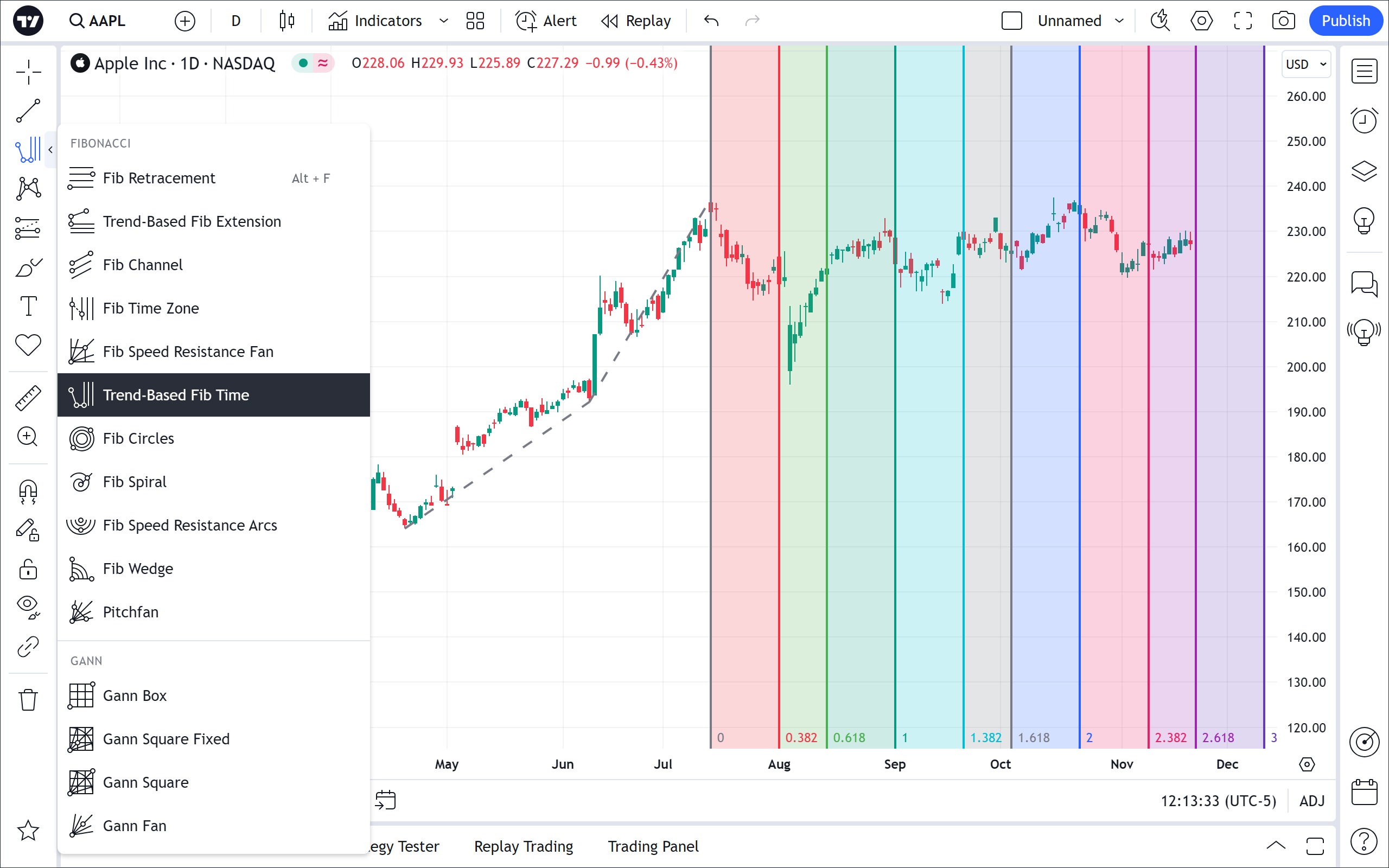1389x868 pixels.
Task: Select the brush drawing tool
Action: (28, 267)
